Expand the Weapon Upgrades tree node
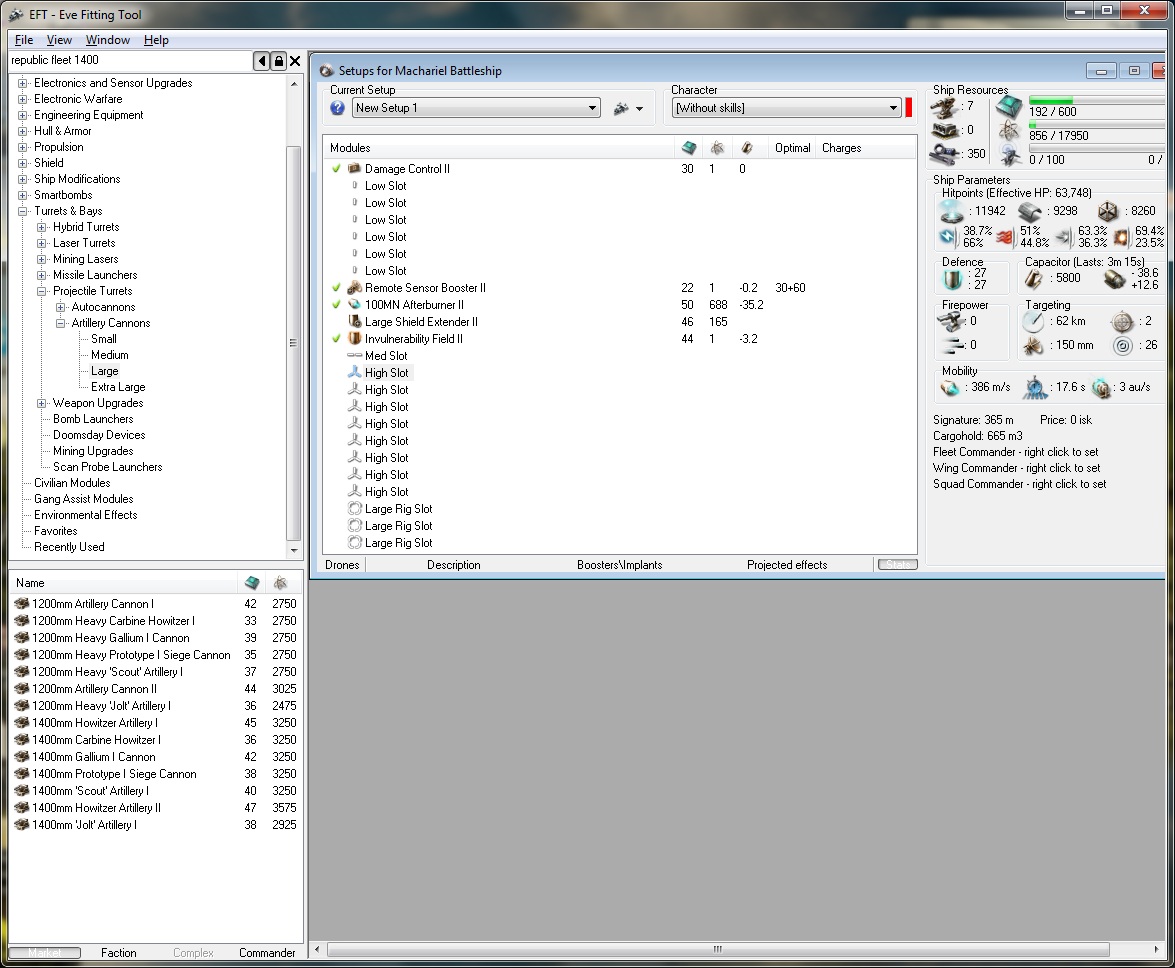Image resolution: width=1175 pixels, height=968 pixels. [42, 403]
